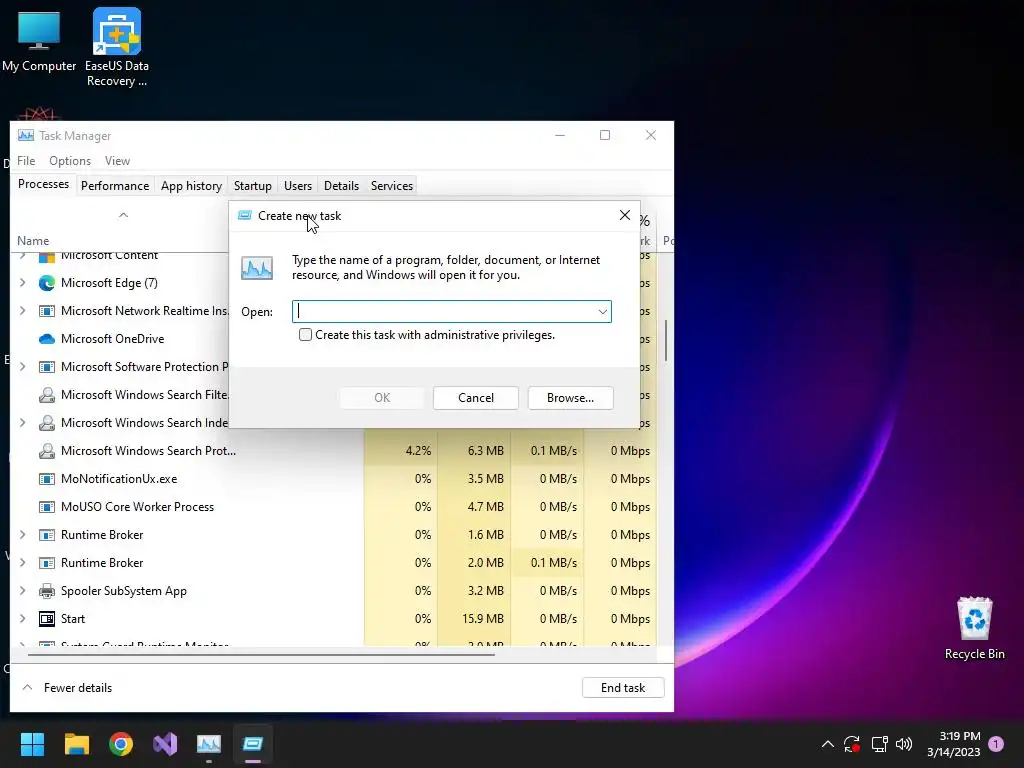Expand Microsoft Network Realtime Ins. process
This screenshot has height=768, width=1024.
click(x=23, y=311)
